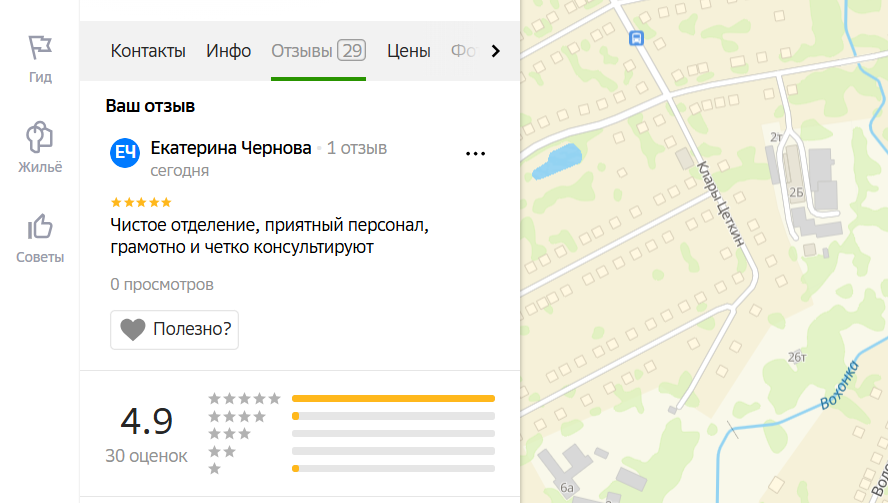Image resolution: width=888 pixels, height=503 pixels.
Task: Click the Полезно? button
Action: tap(174, 330)
